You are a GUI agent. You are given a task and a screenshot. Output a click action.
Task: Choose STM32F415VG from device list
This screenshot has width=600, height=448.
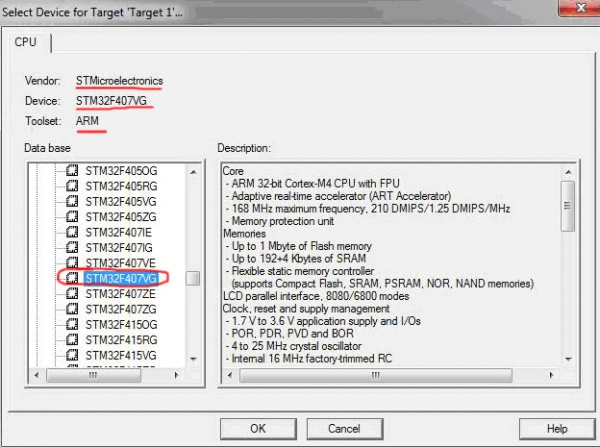pyautogui.click(x=121, y=355)
